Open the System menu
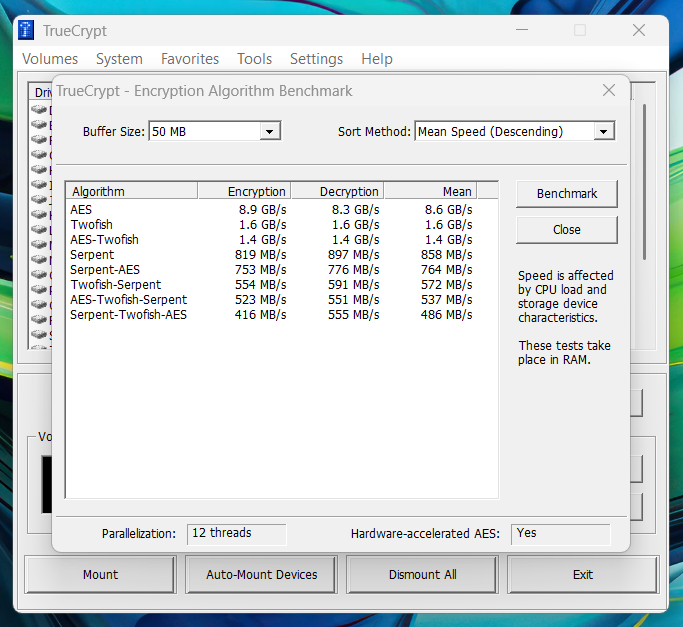683x627 pixels. tap(119, 59)
